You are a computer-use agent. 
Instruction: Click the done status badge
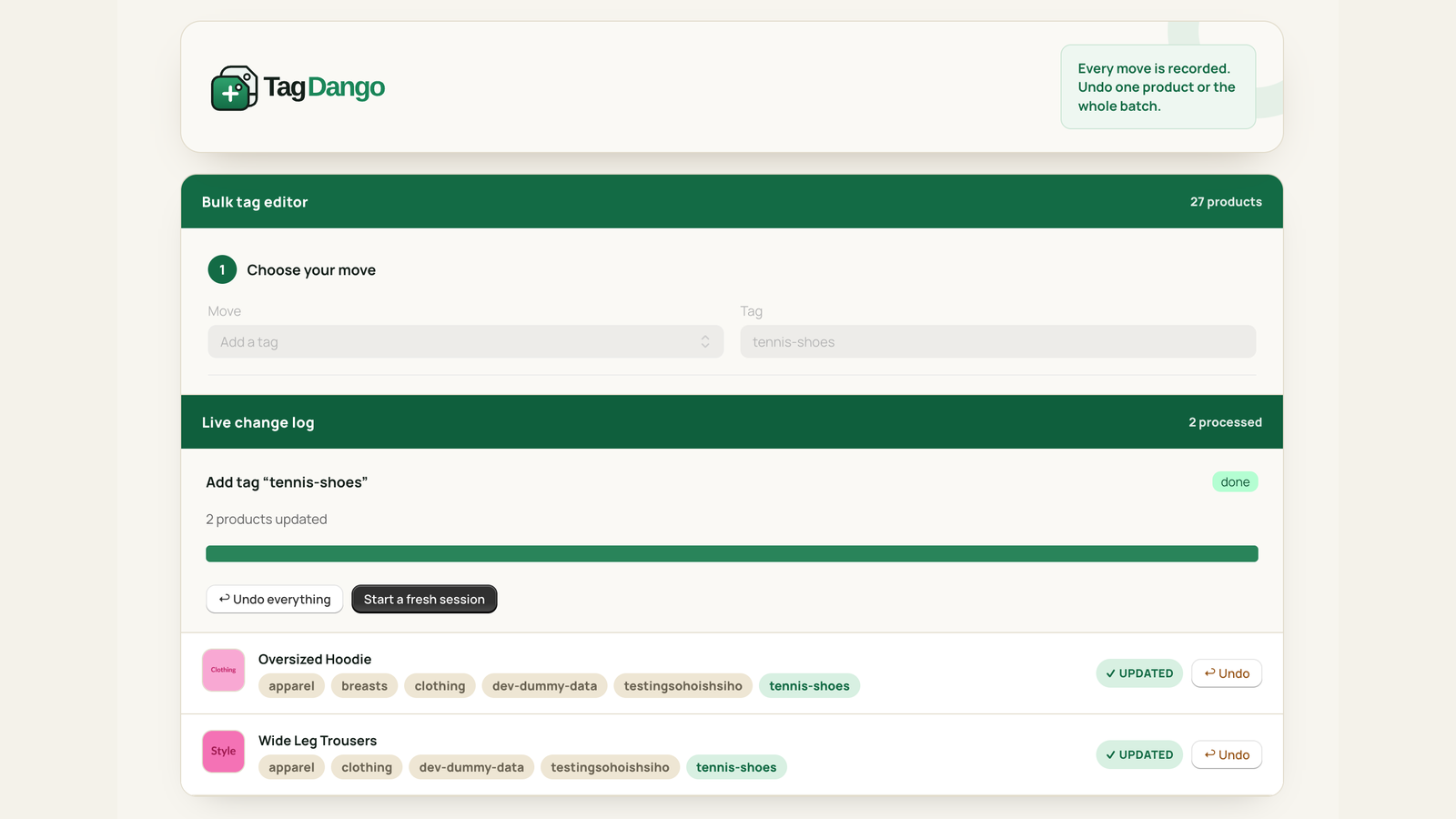tap(1235, 481)
